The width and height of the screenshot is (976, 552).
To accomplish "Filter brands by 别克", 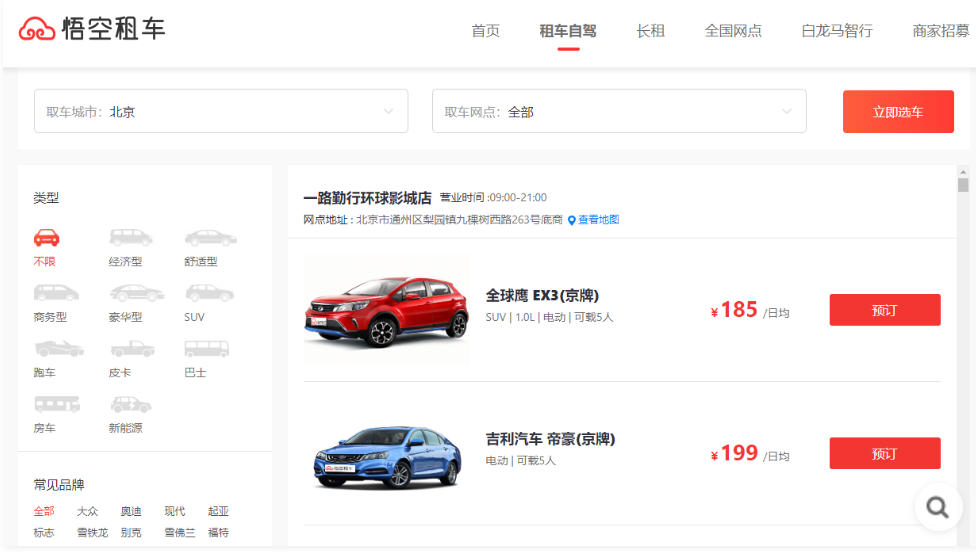I will tap(131, 533).
